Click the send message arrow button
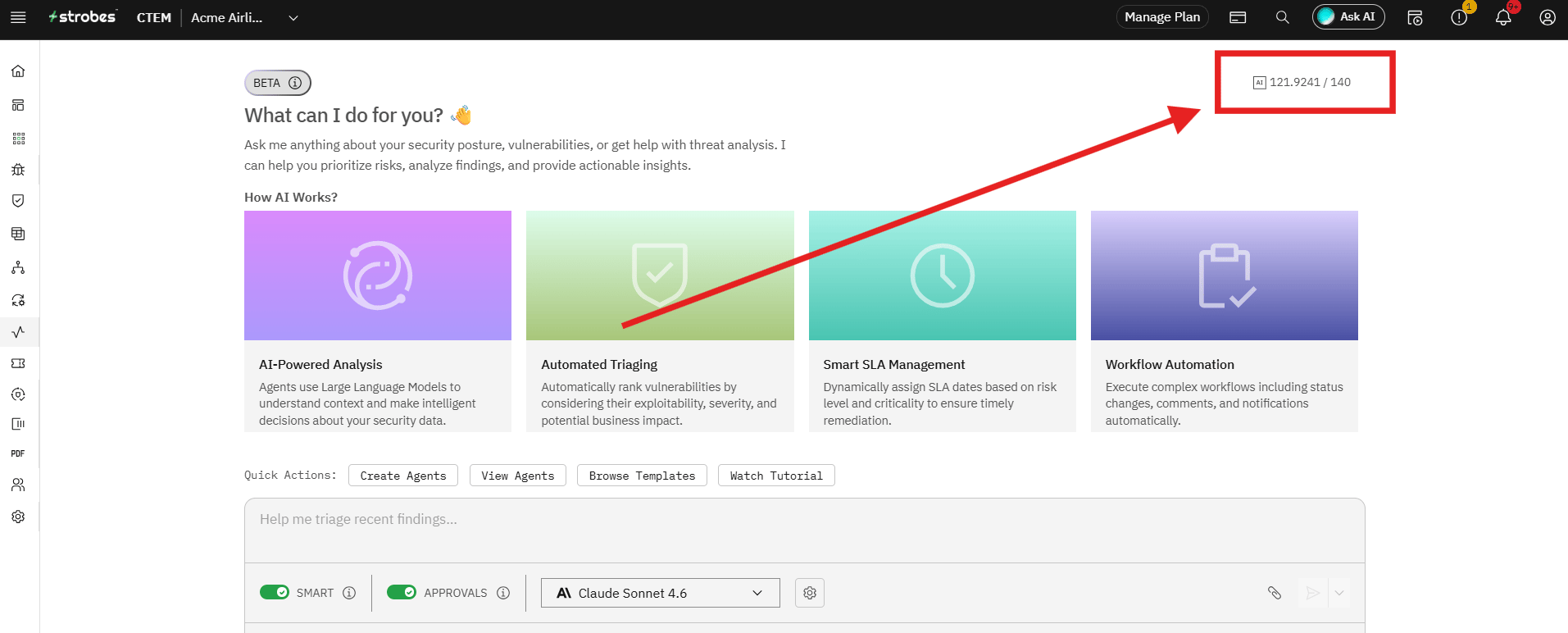Viewport: 1568px width, 633px height. point(1313,593)
